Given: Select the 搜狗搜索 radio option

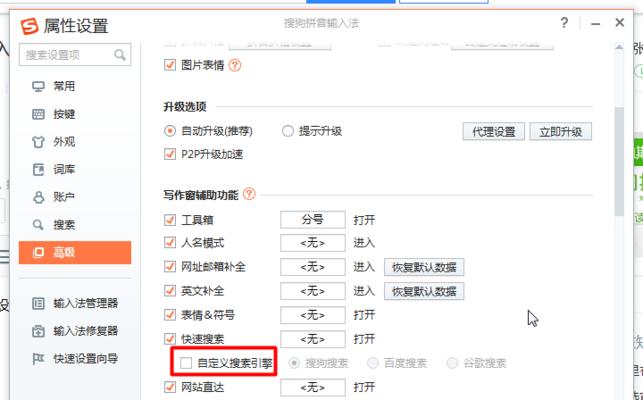Looking at the screenshot, I should click(x=294, y=363).
